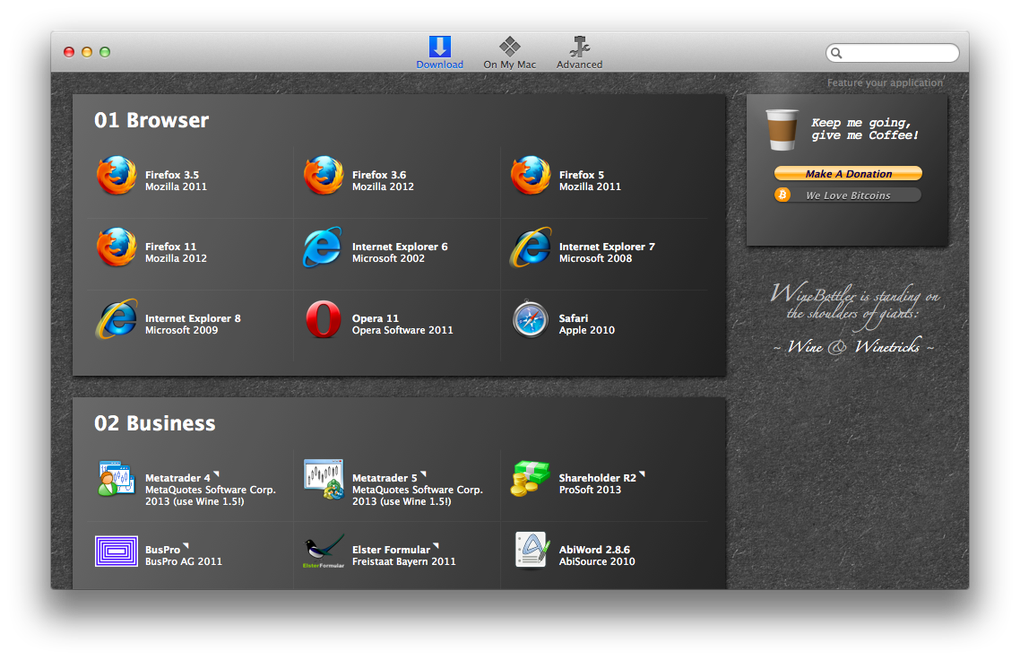Click the AbiWord 2.8.6 icon
Screen dimensions: 1020x660
tap(531, 550)
